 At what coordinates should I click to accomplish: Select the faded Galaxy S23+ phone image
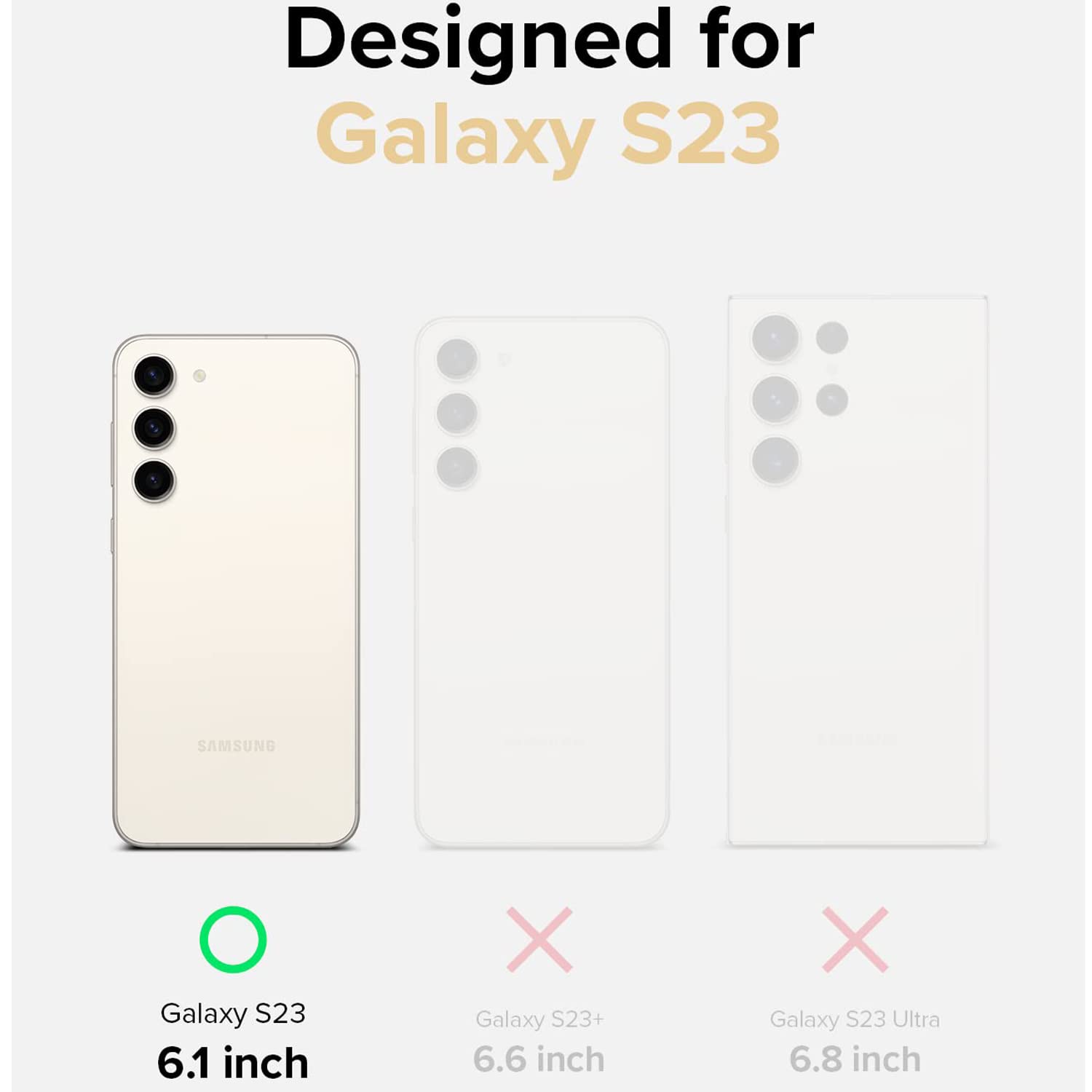point(542,582)
